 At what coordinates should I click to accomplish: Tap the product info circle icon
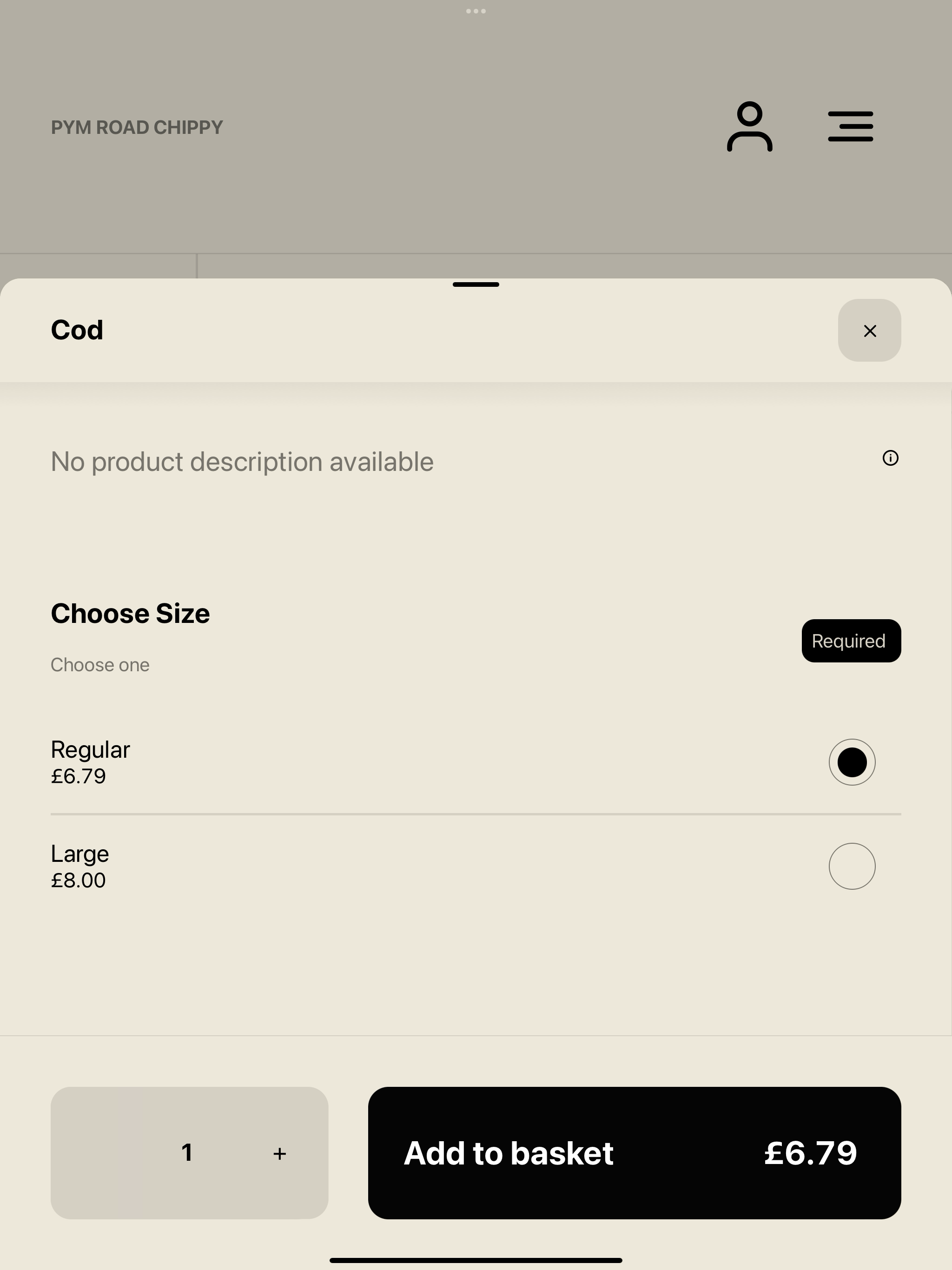click(890, 457)
